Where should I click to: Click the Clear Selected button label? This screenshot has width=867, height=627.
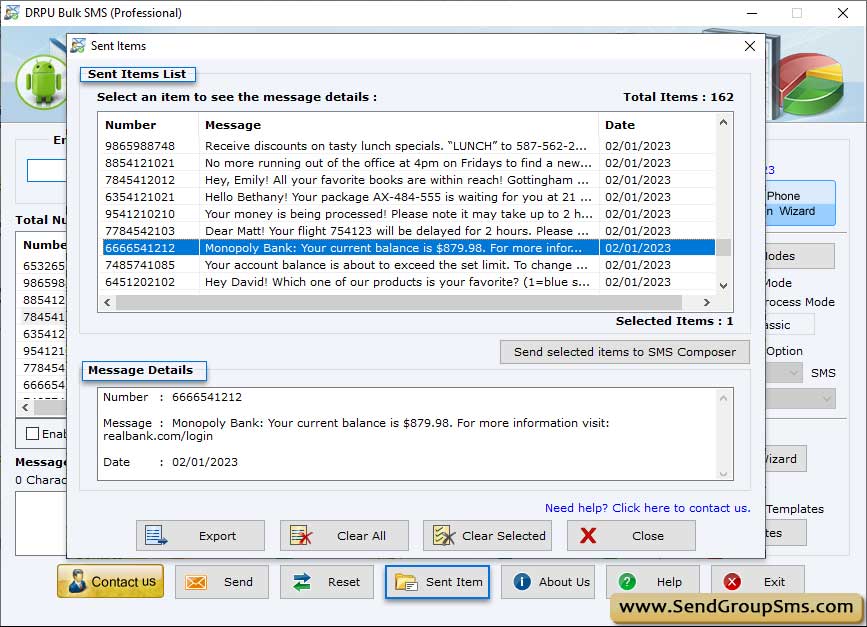504,536
